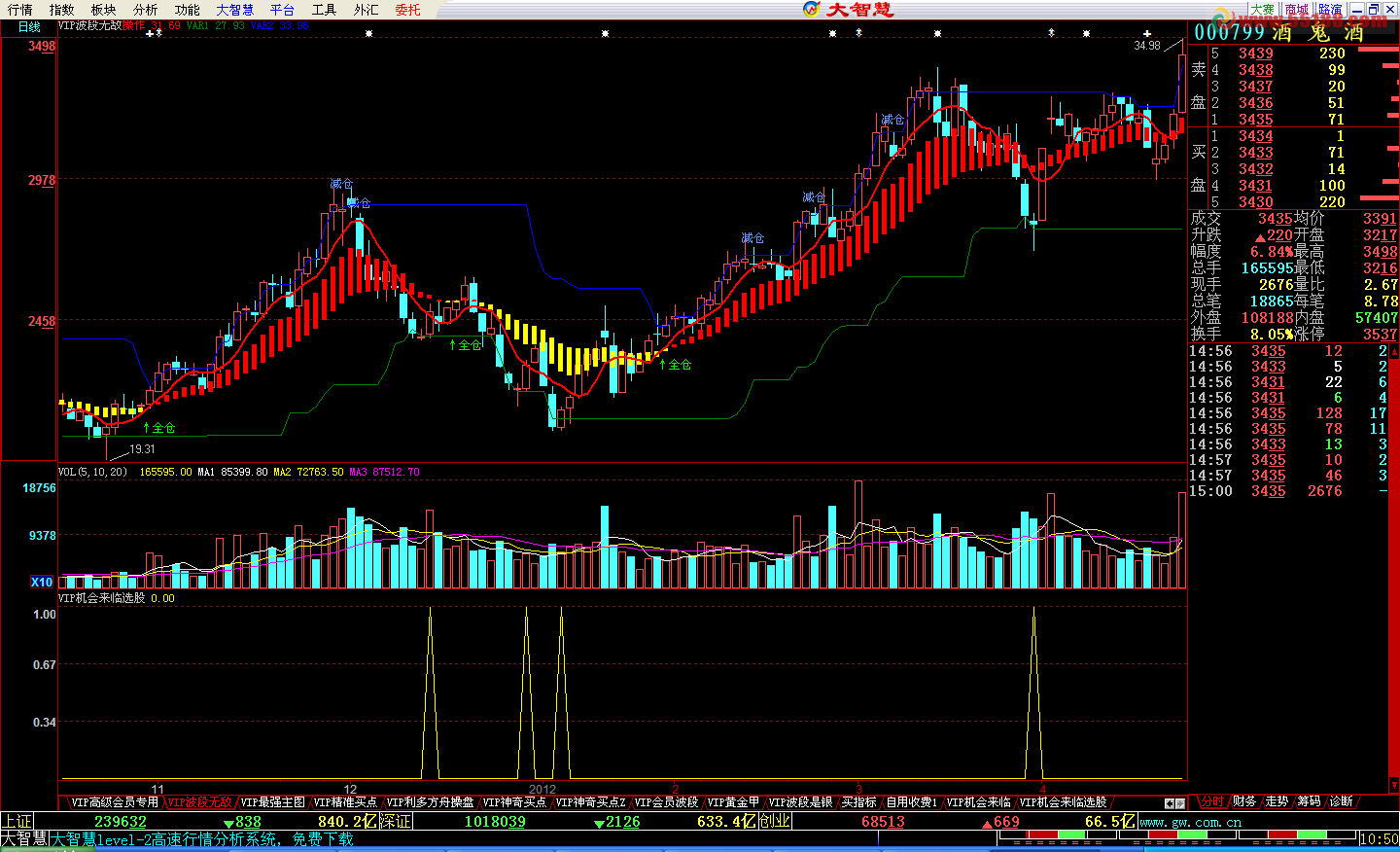Click the 换手 value 8.05%

1271,335
